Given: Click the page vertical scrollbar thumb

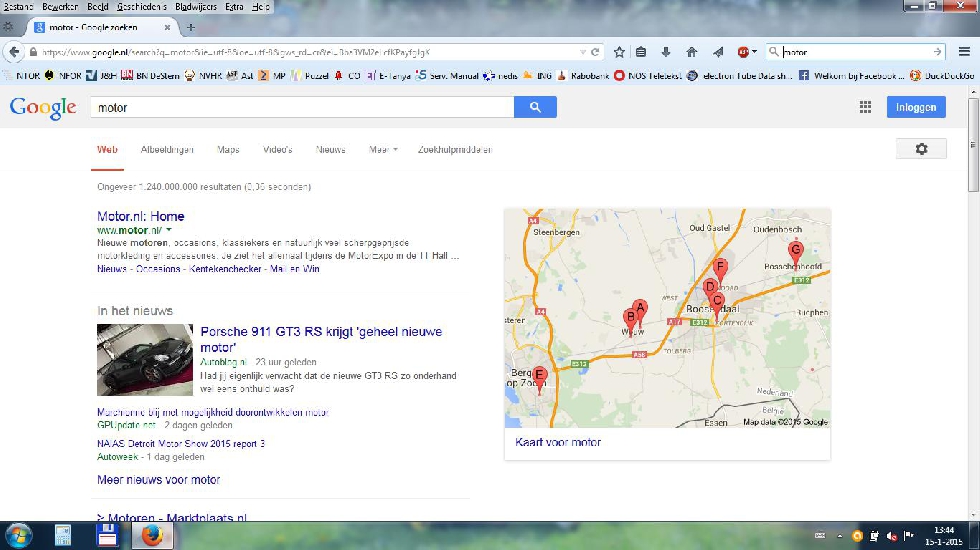Looking at the screenshot, I should [x=973, y=145].
